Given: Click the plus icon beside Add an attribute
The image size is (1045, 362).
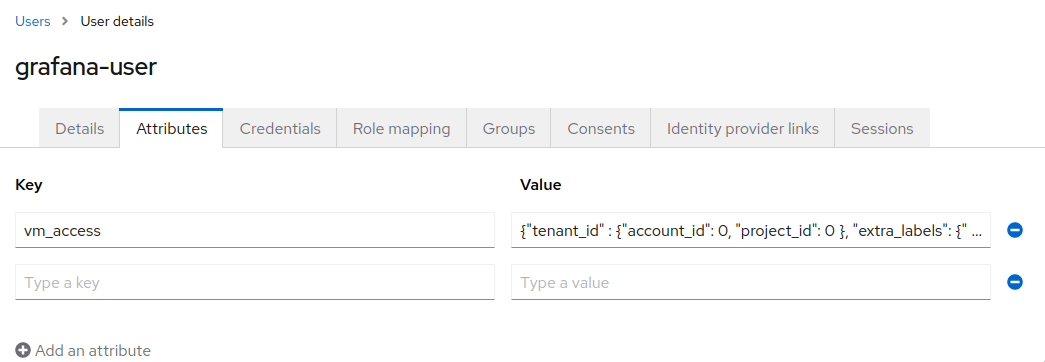Looking at the screenshot, I should (x=23, y=350).
